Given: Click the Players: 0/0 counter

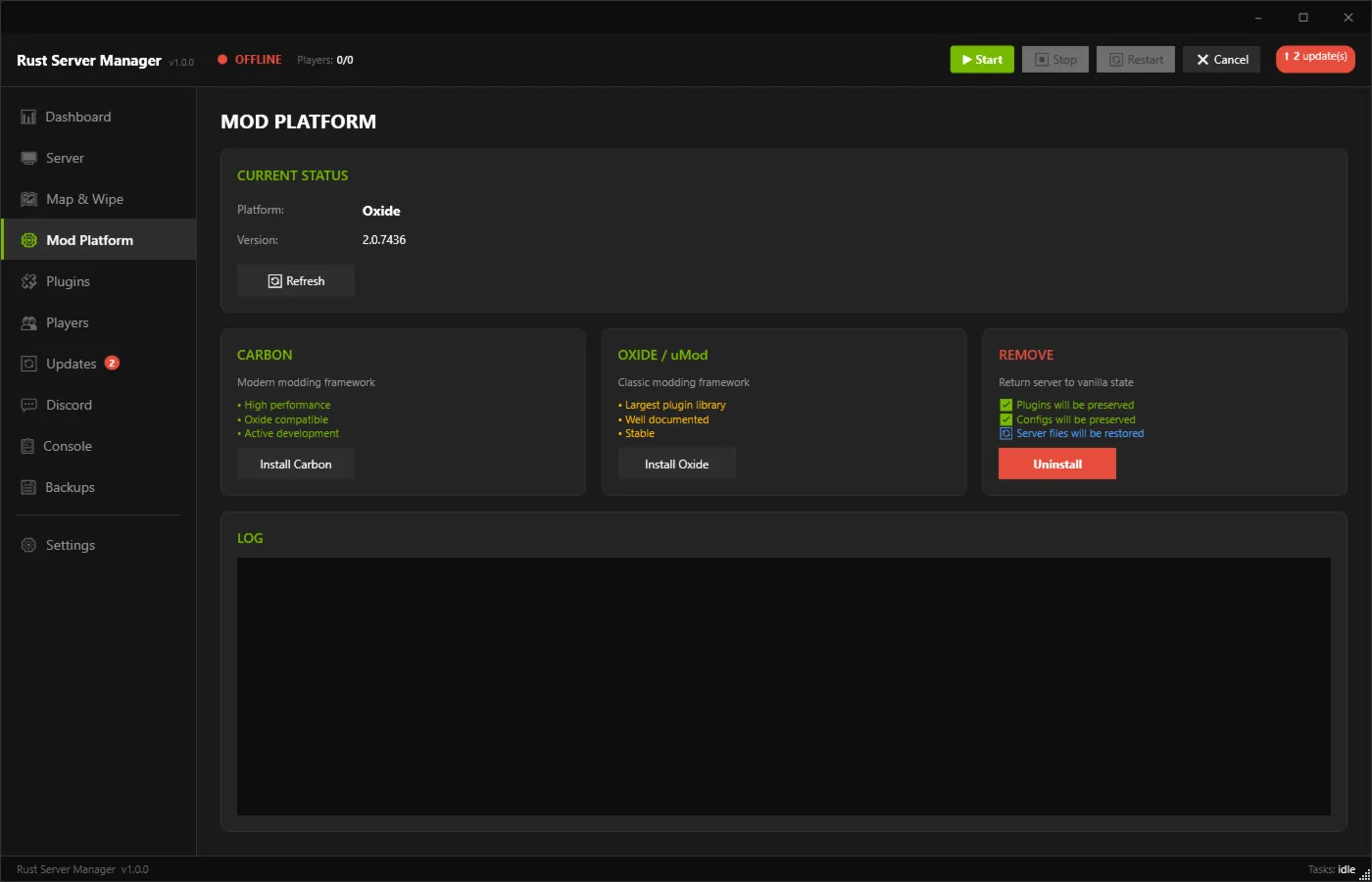Looking at the screenshot, I should pyautogui.click(x=325, y=60).
